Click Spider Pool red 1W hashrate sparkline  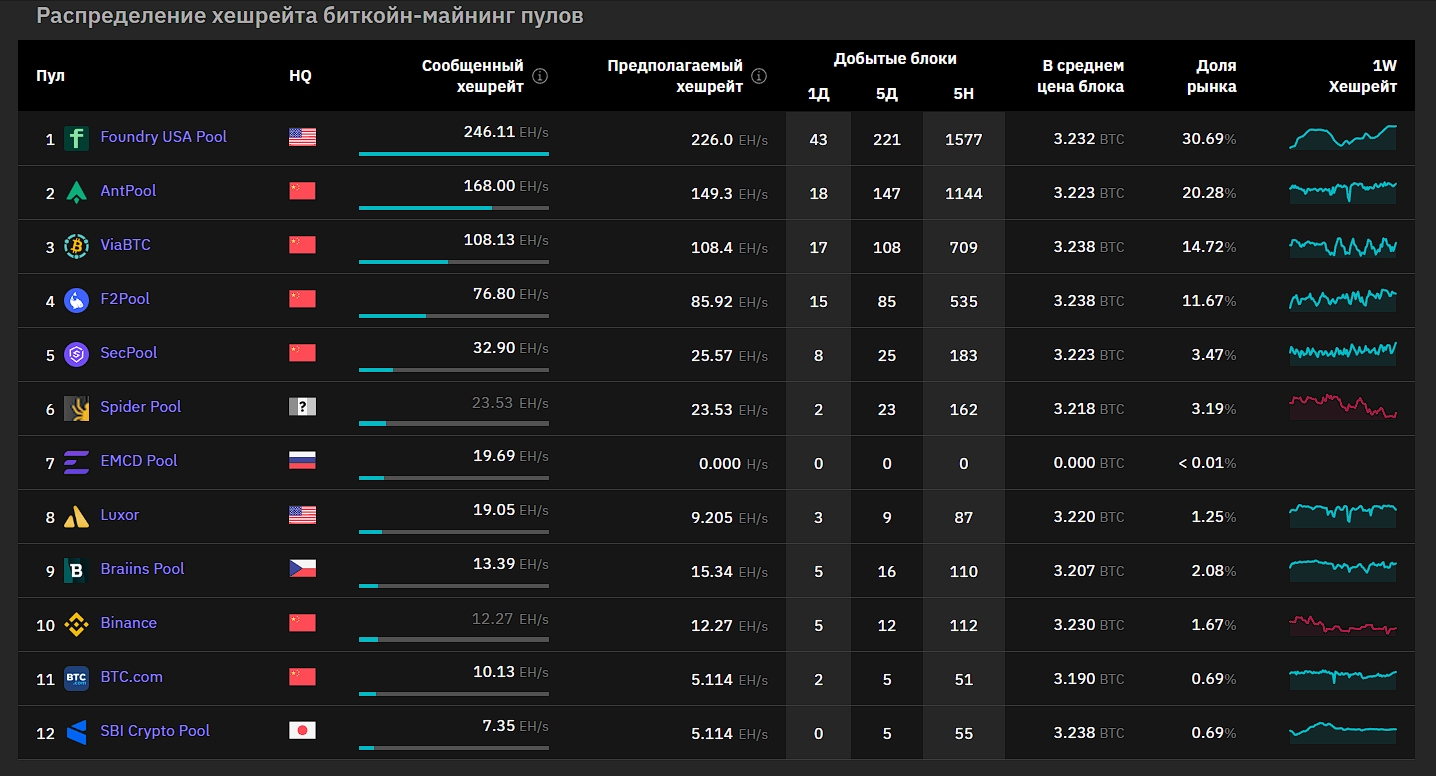click(x=1343, y=407)
